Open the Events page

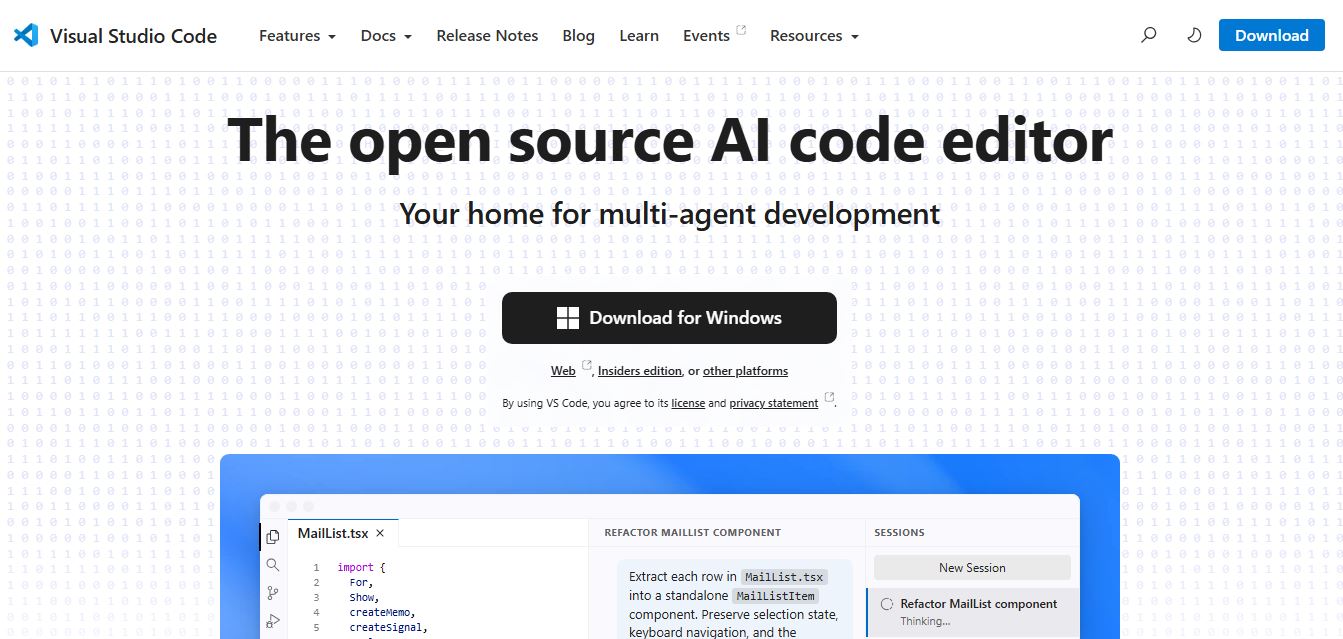tap(706, 36)
